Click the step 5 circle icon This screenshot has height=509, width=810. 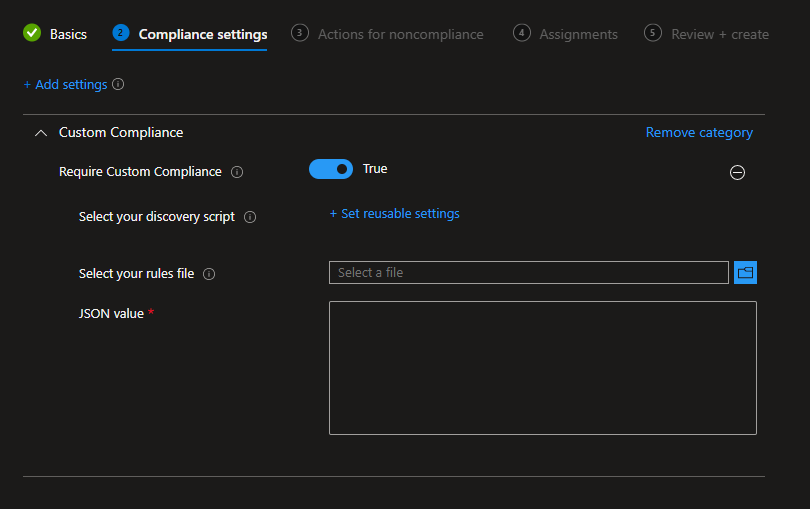[x=653, y=33]
